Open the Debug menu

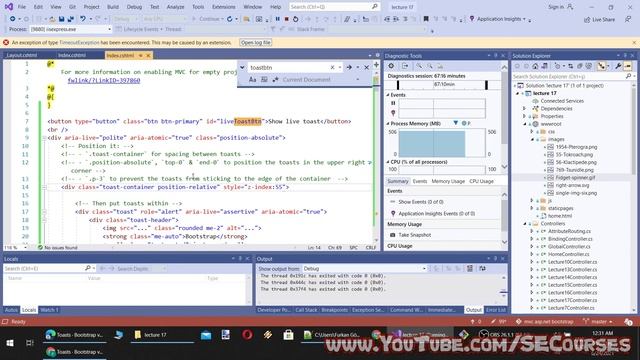(x=134, y=7)
